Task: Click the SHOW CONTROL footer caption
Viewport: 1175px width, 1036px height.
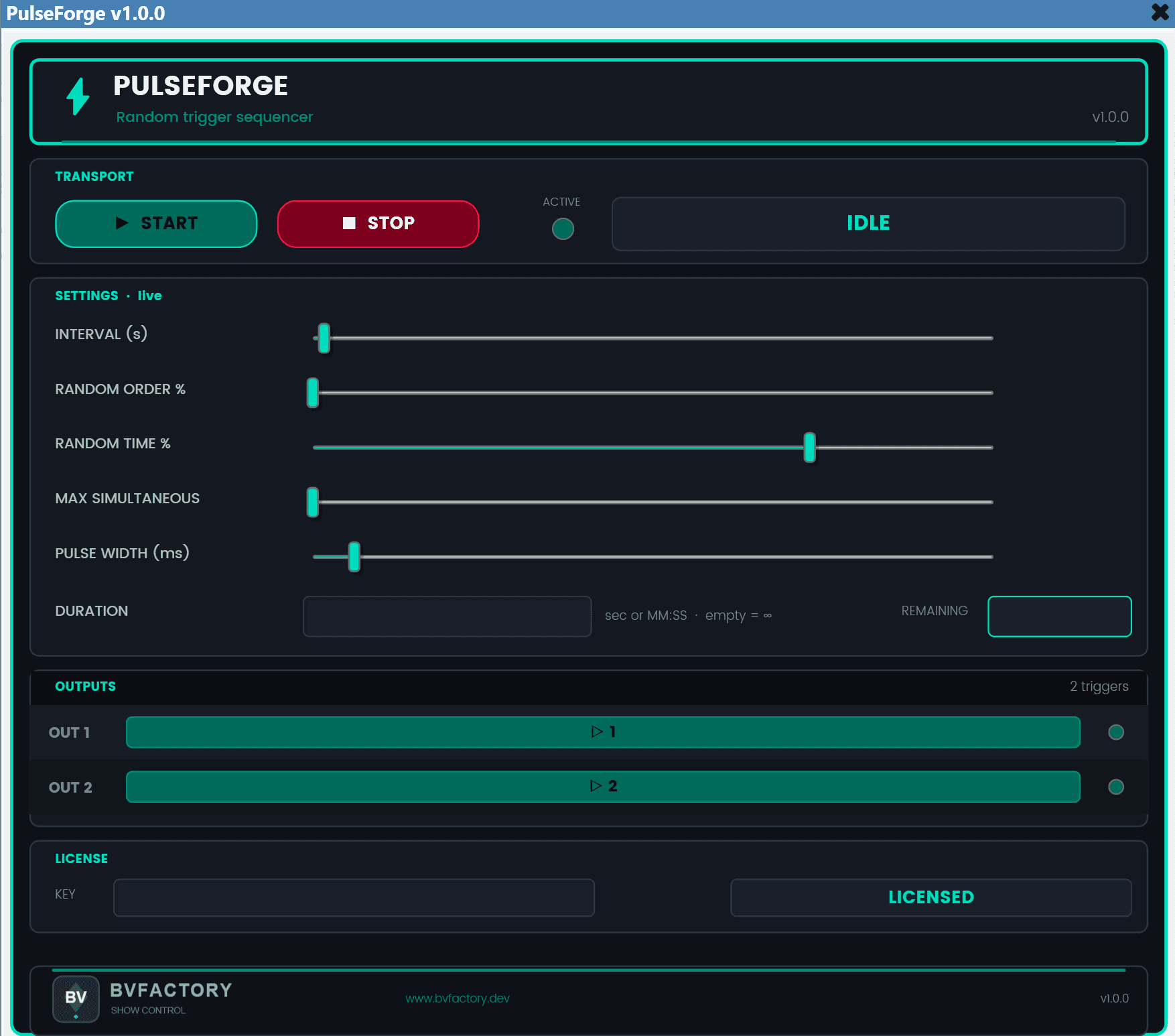Action: 148,1011
